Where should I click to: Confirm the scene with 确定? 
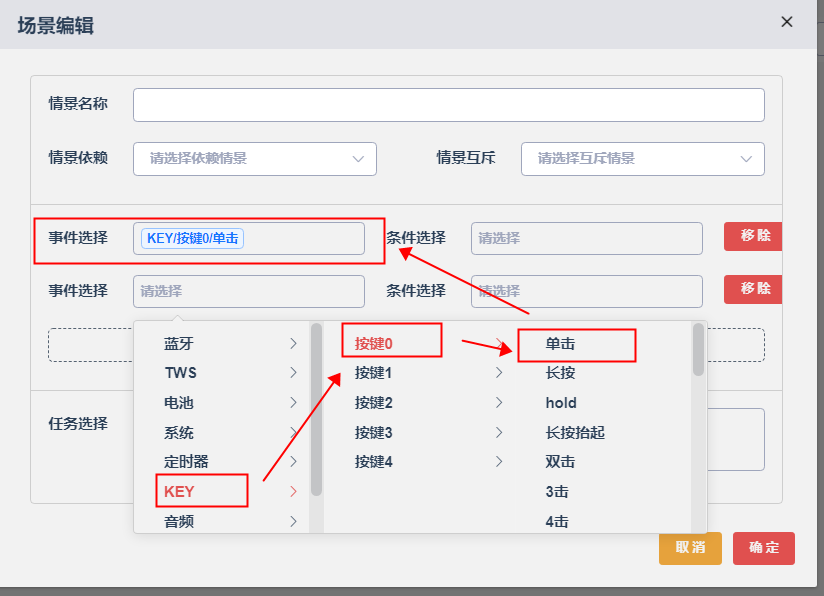[x=764, y=548]
